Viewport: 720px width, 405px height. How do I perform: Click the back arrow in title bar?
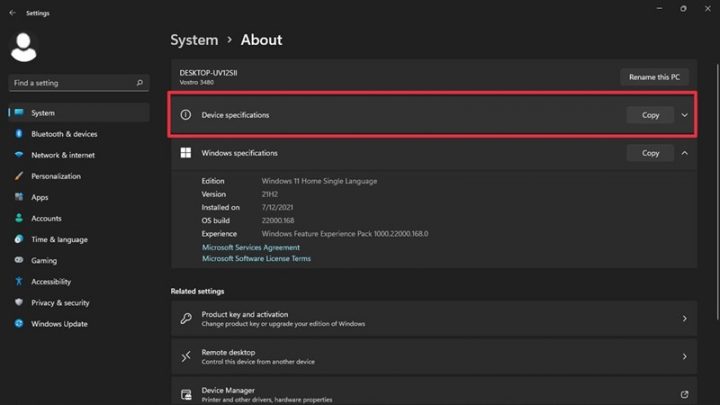12,13
